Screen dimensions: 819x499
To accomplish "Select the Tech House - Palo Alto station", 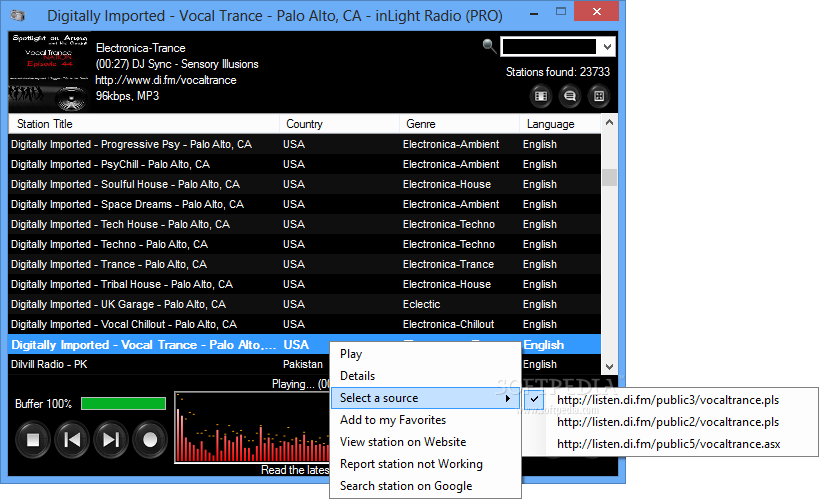I will tap(305, 224).
